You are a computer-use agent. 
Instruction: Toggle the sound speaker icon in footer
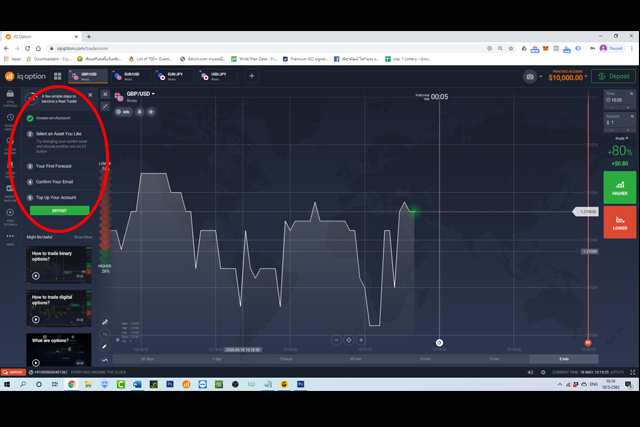[x=530, y=372]
